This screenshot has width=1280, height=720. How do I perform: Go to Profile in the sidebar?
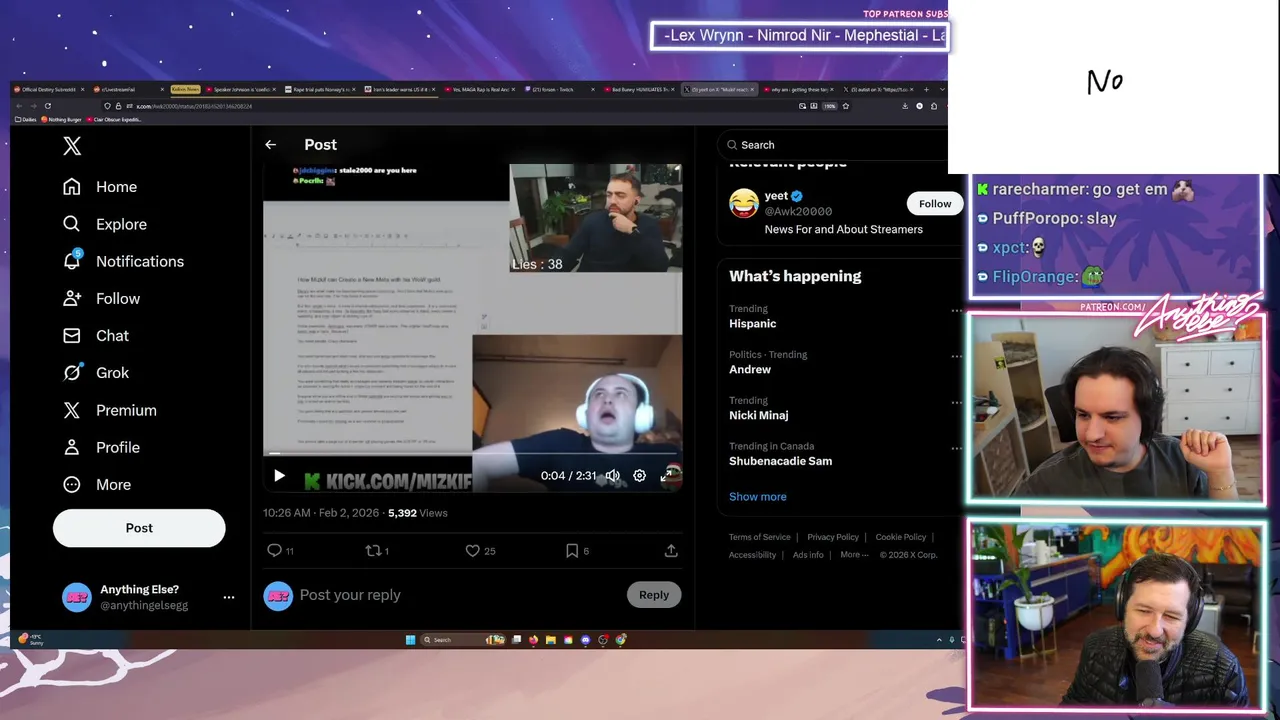101,447
